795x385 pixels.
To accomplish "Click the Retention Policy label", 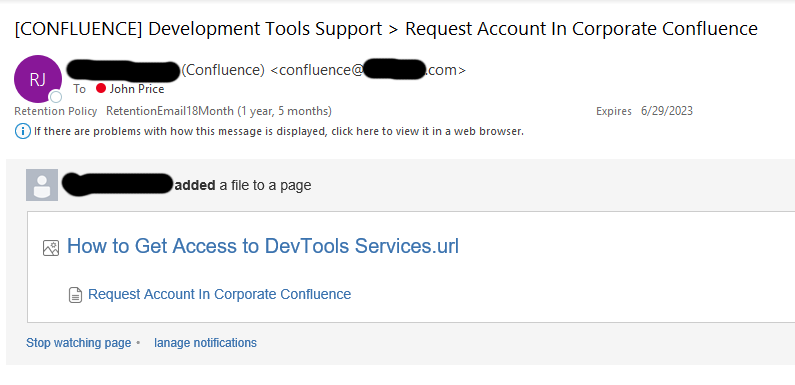I will 56,111.
